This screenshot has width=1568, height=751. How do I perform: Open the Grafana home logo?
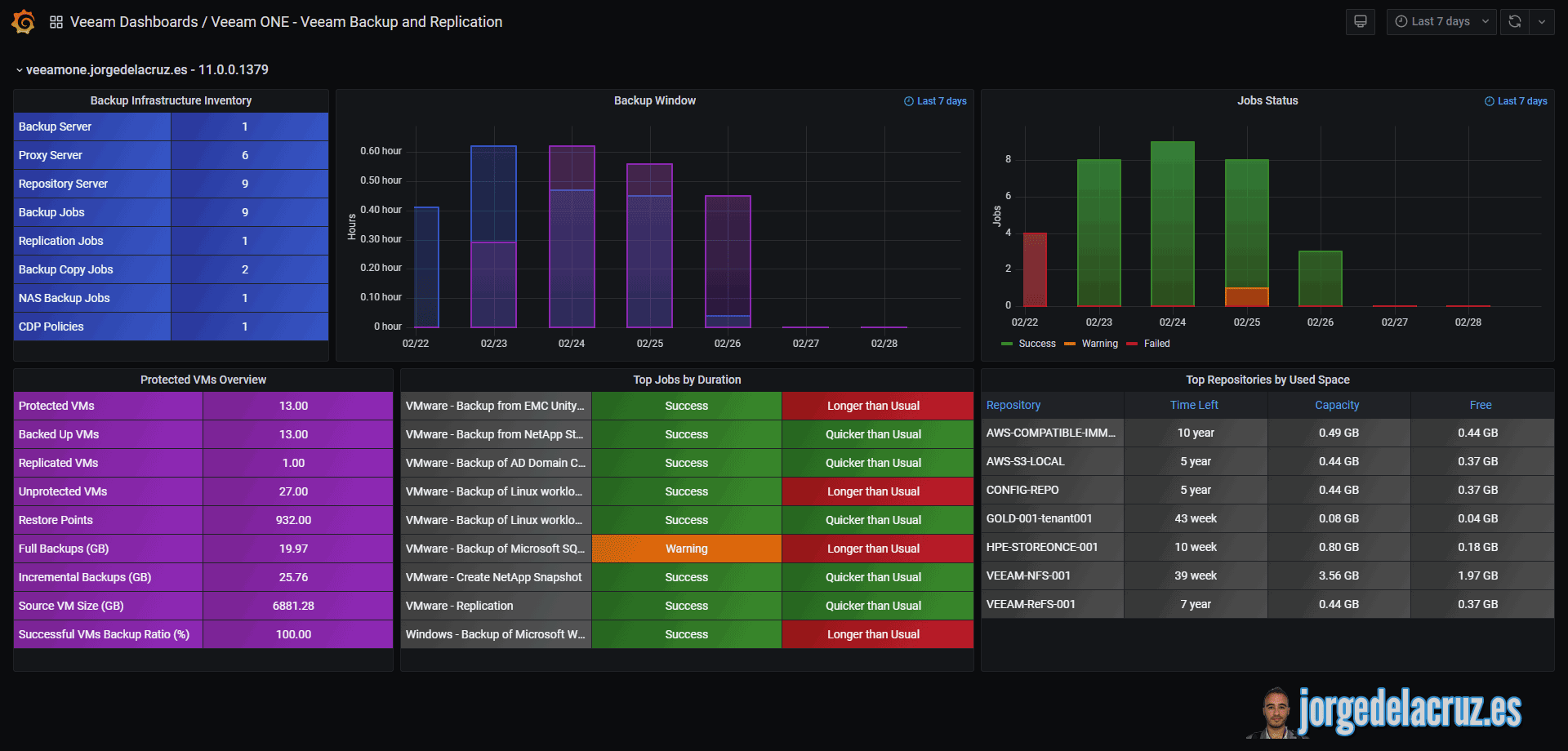23,22
